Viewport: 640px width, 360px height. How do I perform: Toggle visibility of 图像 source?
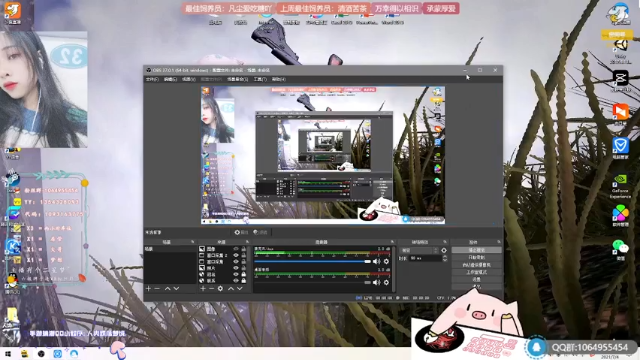[236, 249]
